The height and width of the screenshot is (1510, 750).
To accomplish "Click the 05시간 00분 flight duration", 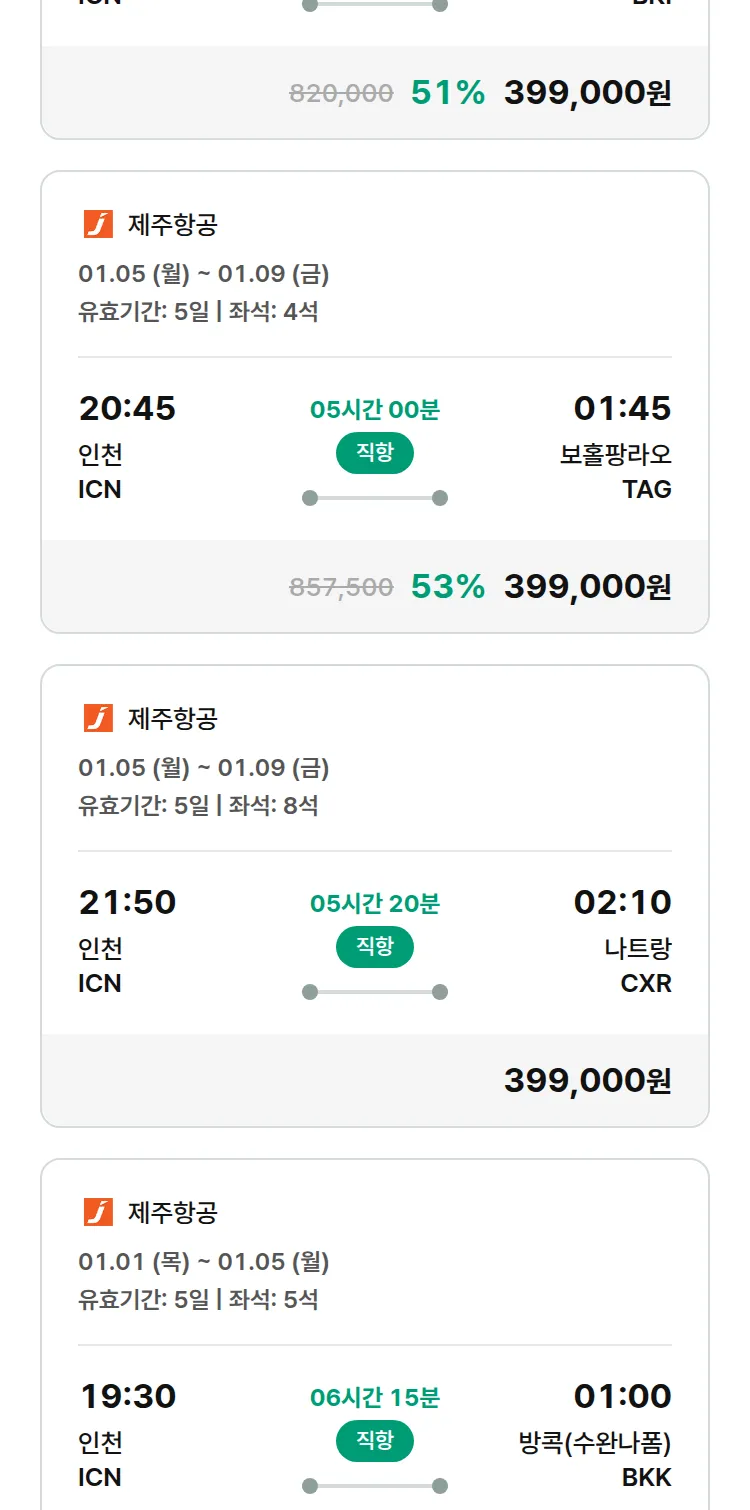I will click(375, 409).
